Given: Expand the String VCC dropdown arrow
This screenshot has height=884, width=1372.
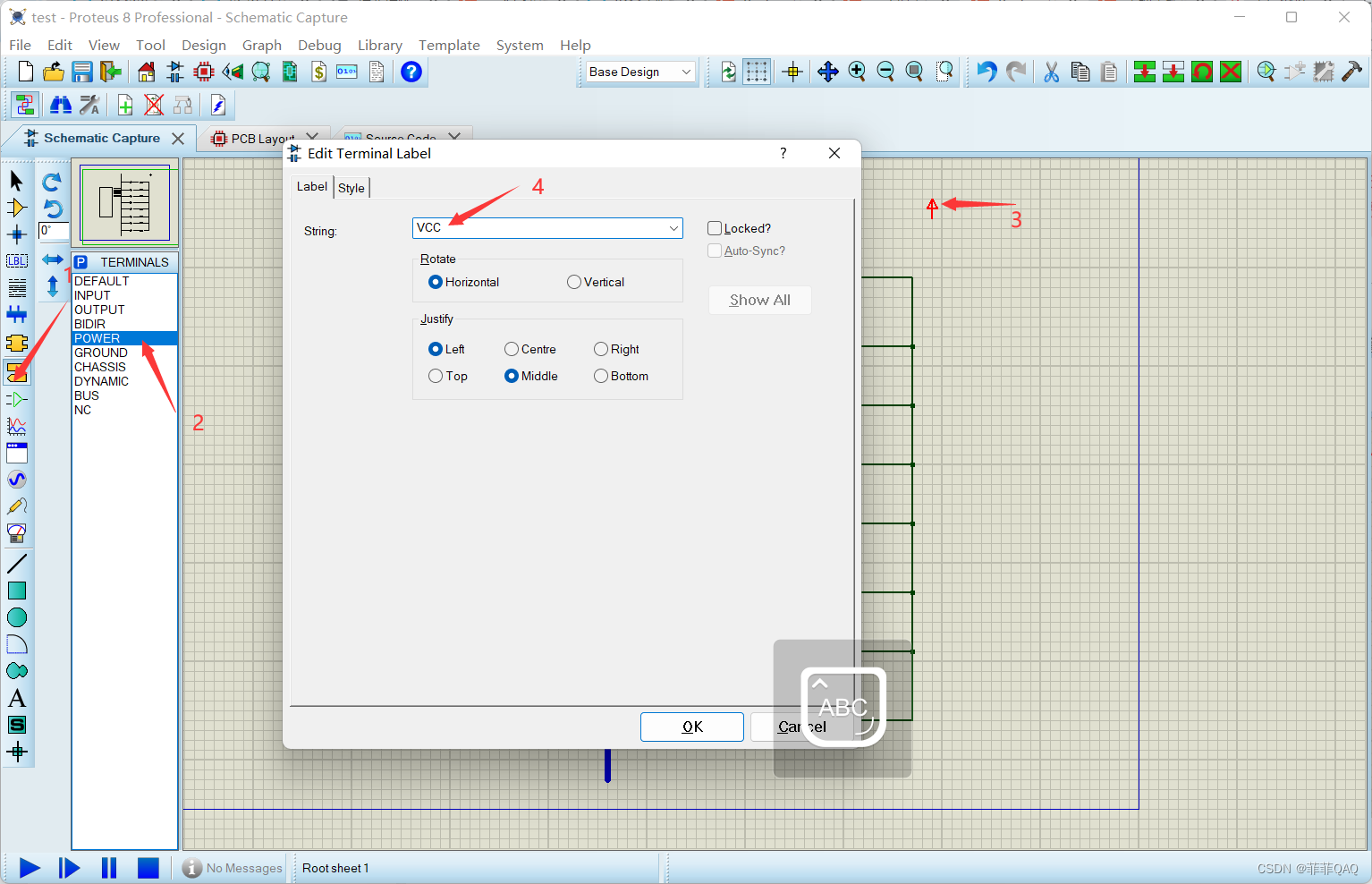Looking at the screenshot, I should (x=673, y=228).
